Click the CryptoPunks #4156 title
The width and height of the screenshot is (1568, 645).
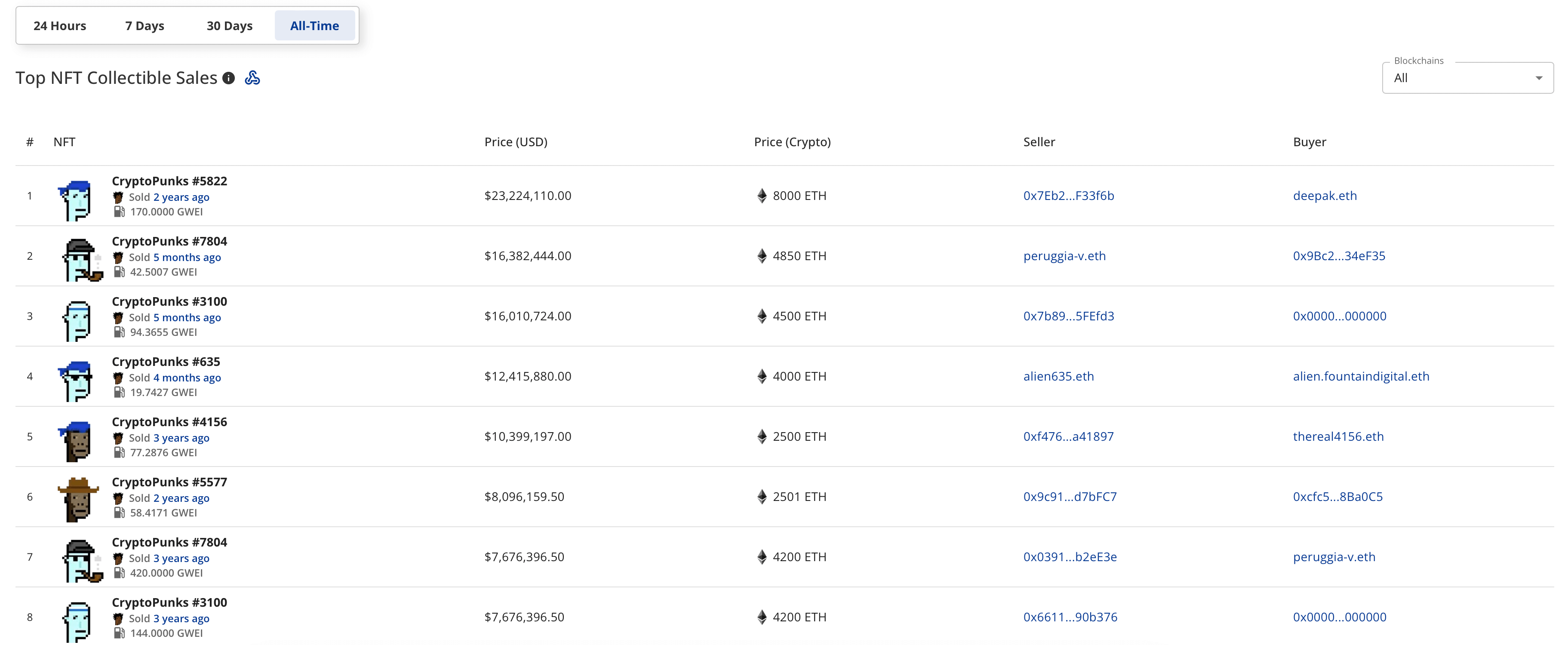[x=169, y=422]
